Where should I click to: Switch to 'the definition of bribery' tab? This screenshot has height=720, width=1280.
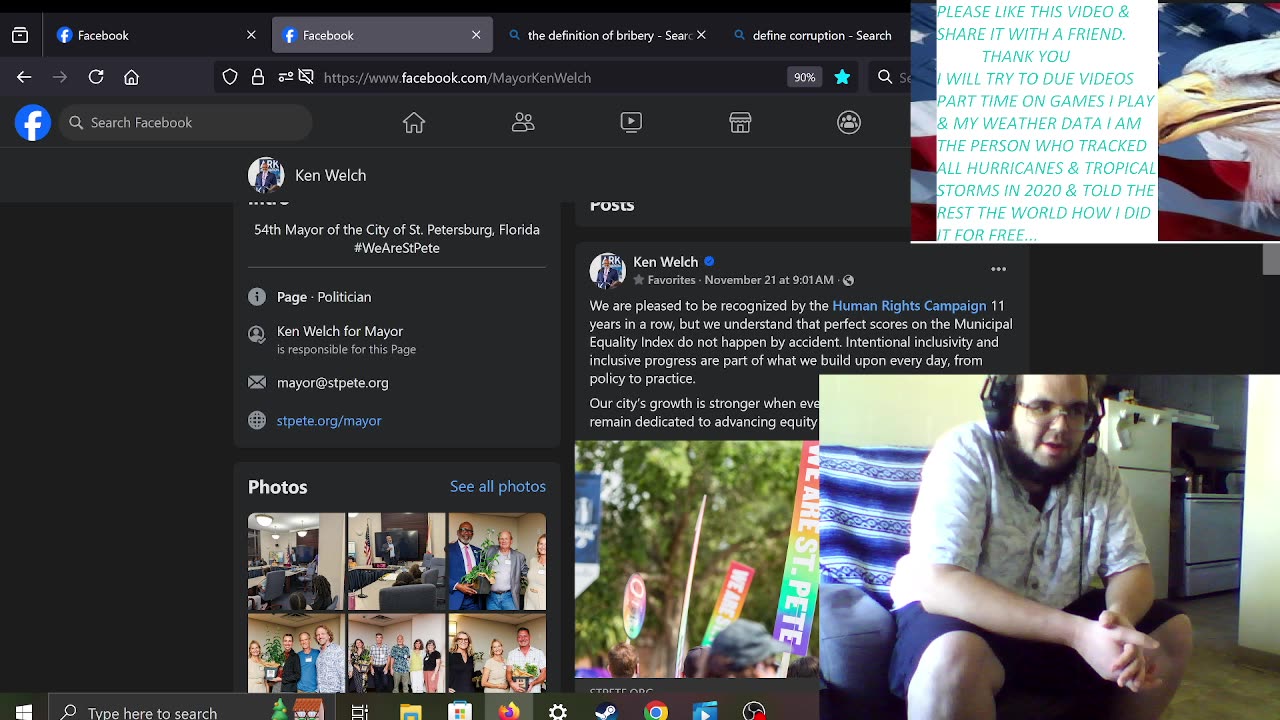[x=608, y=35]
